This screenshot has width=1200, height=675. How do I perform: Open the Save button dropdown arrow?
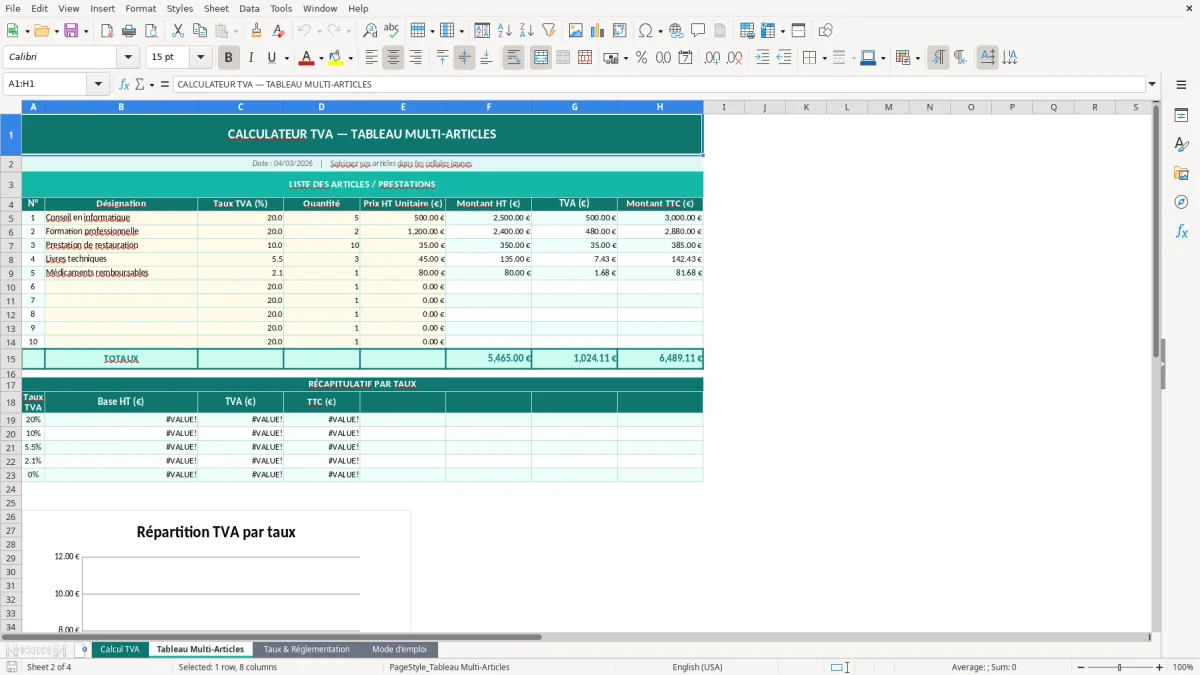(86, 31)
